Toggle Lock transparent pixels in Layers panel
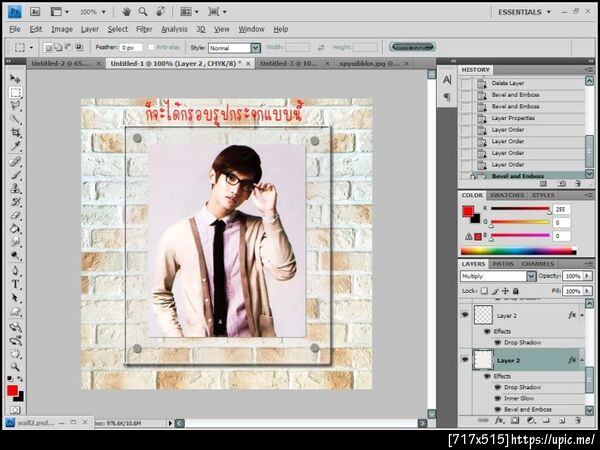The width and height of the screenshot is (600, 450). (484, 291)
